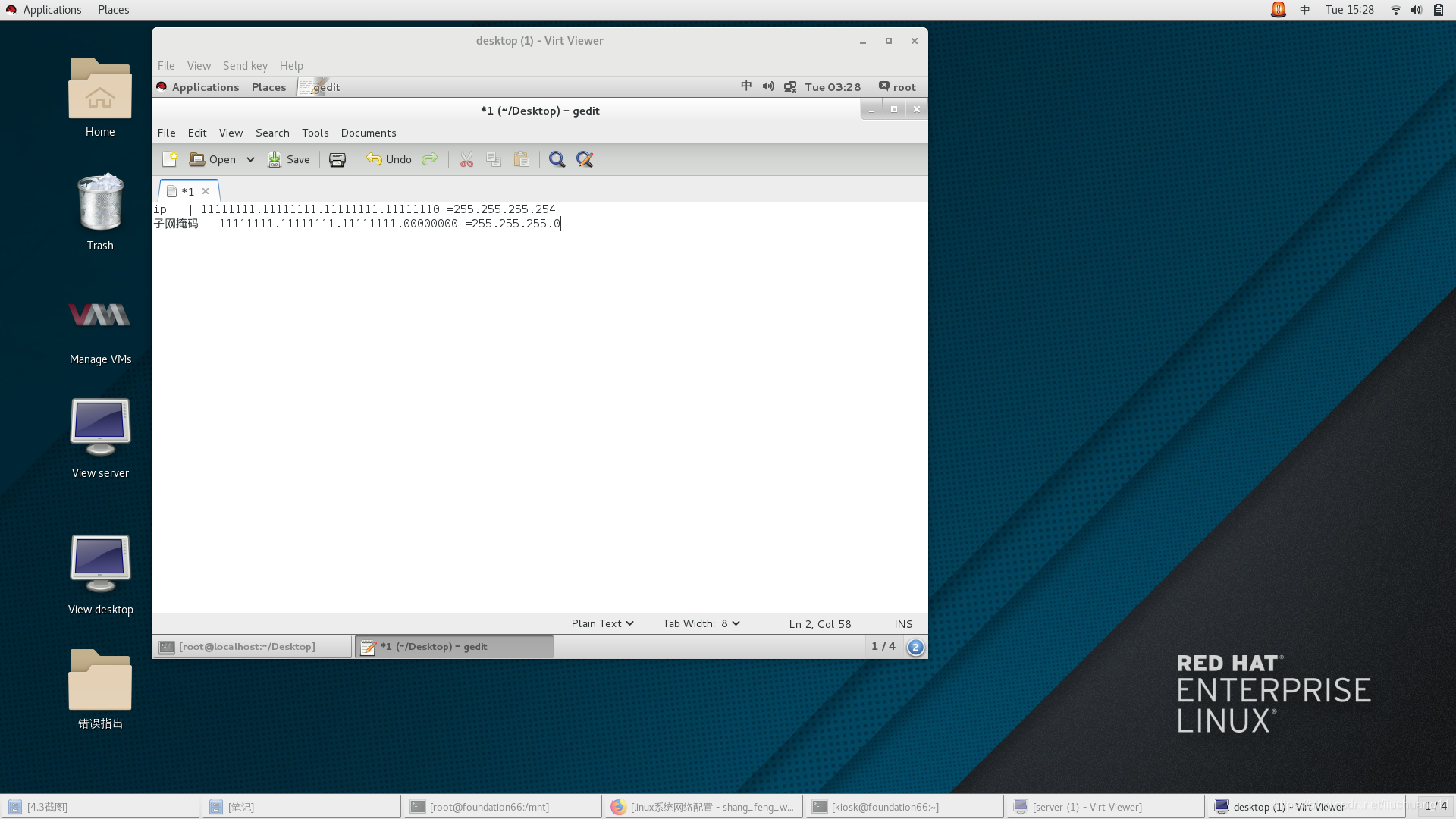1456x819 pixels.
Task: Open host Places menu in top bar
Action: coord(113,10)
